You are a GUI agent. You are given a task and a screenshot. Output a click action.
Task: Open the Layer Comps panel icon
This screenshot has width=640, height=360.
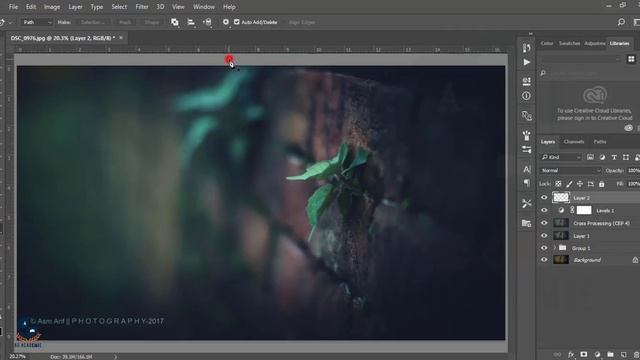pyautogui.click(x=527, y=223)
